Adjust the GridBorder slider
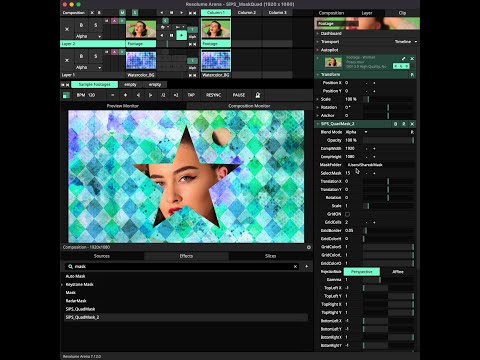This screenshot has height=360, width=480. [x=389, y=230]
